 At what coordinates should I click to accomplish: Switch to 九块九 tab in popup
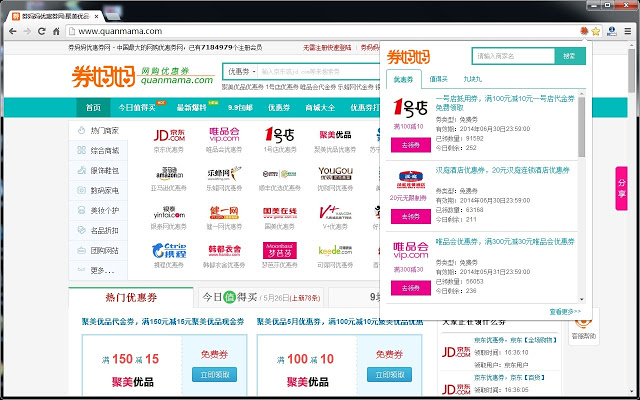click(x=473, y=78)
